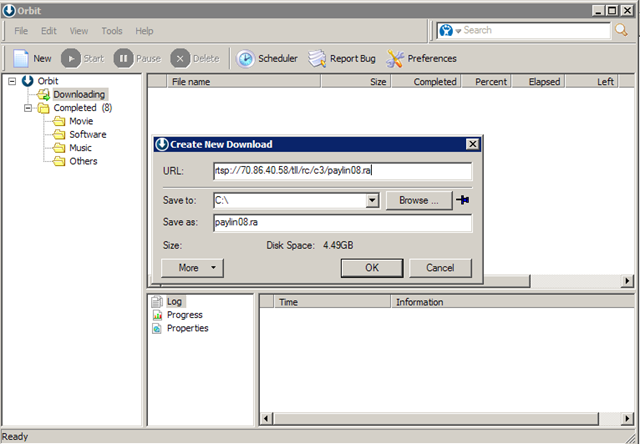Collapse the Orbit root tree node
This screenshot has height=444, width=640.
click(12, 81)
